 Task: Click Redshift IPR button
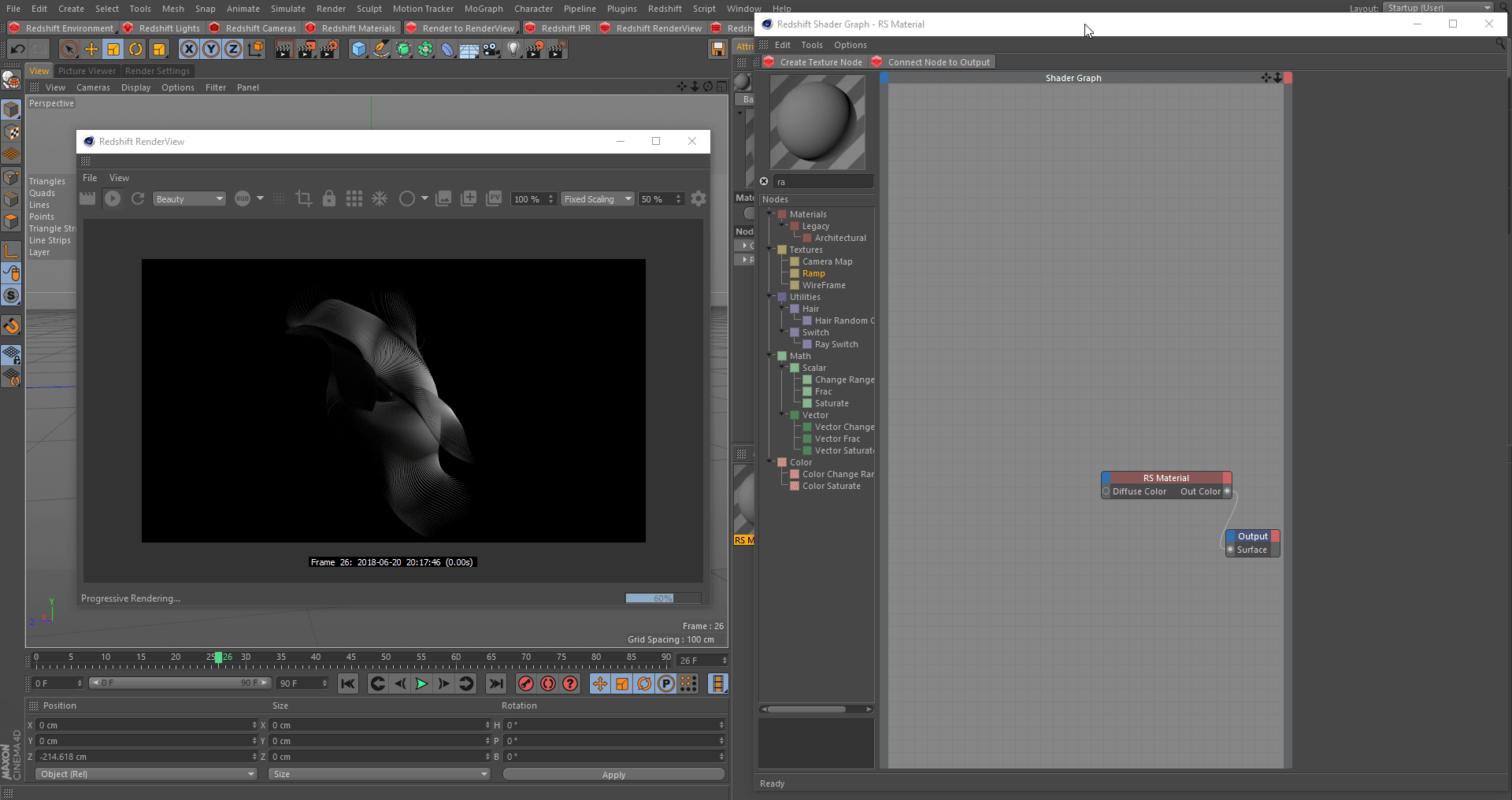point(558,28)
